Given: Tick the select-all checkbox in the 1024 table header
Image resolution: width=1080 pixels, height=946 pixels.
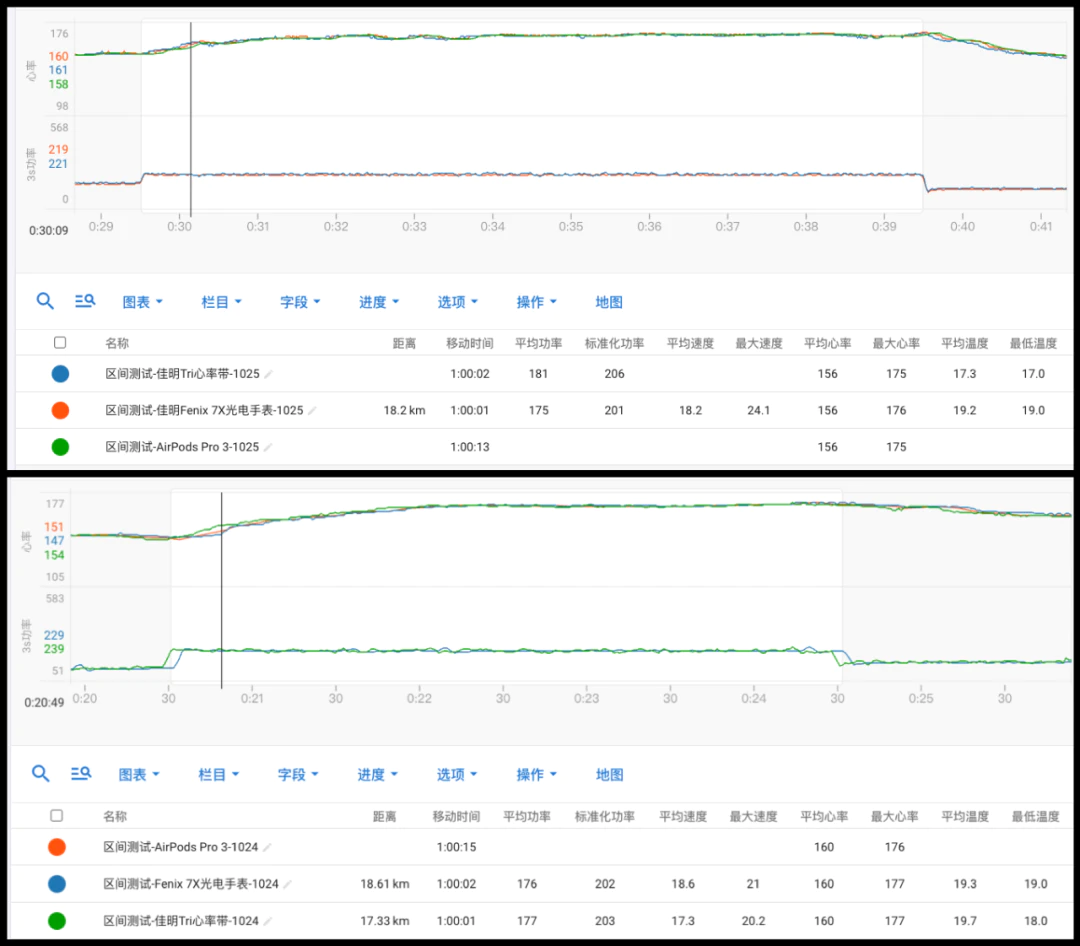Looking at the screenshot, I should click(x=57, y=816).
